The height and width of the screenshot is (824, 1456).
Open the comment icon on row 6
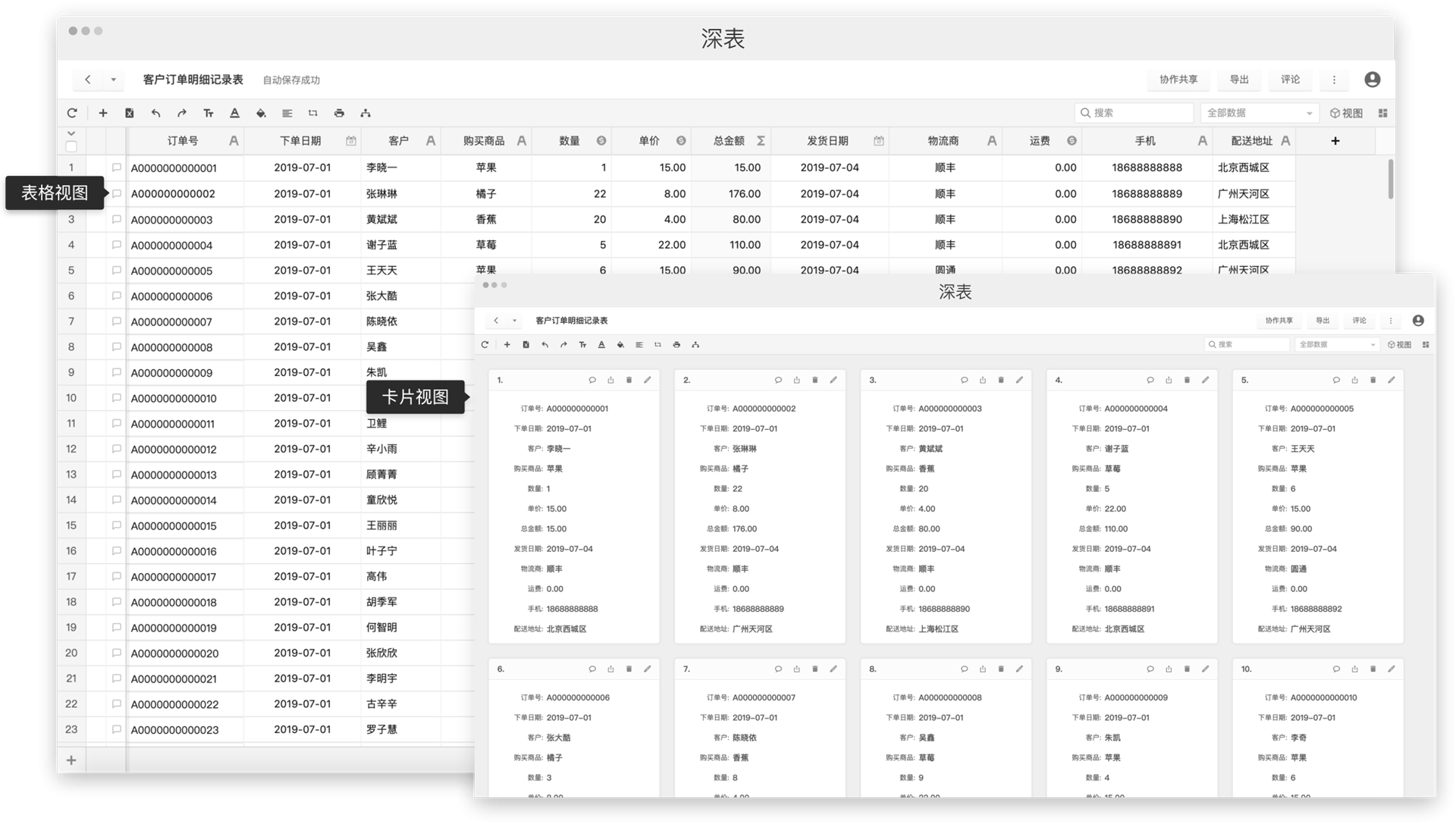pos(116,296)
